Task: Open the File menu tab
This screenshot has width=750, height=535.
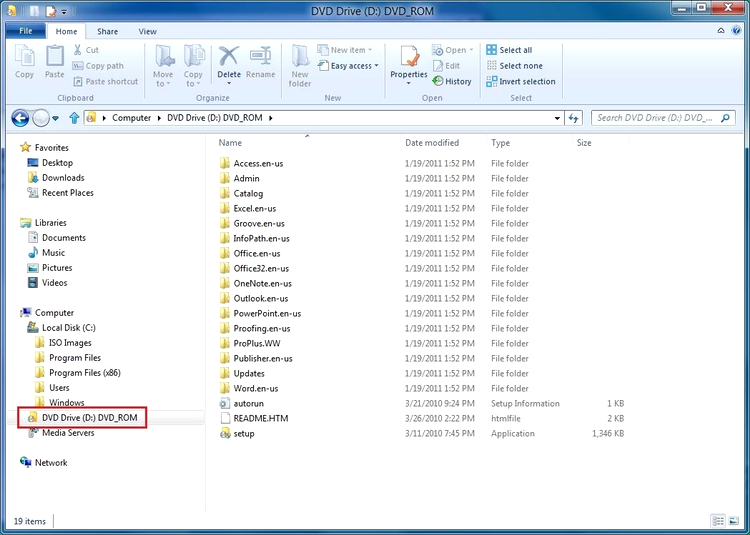Action: (26, 31)
